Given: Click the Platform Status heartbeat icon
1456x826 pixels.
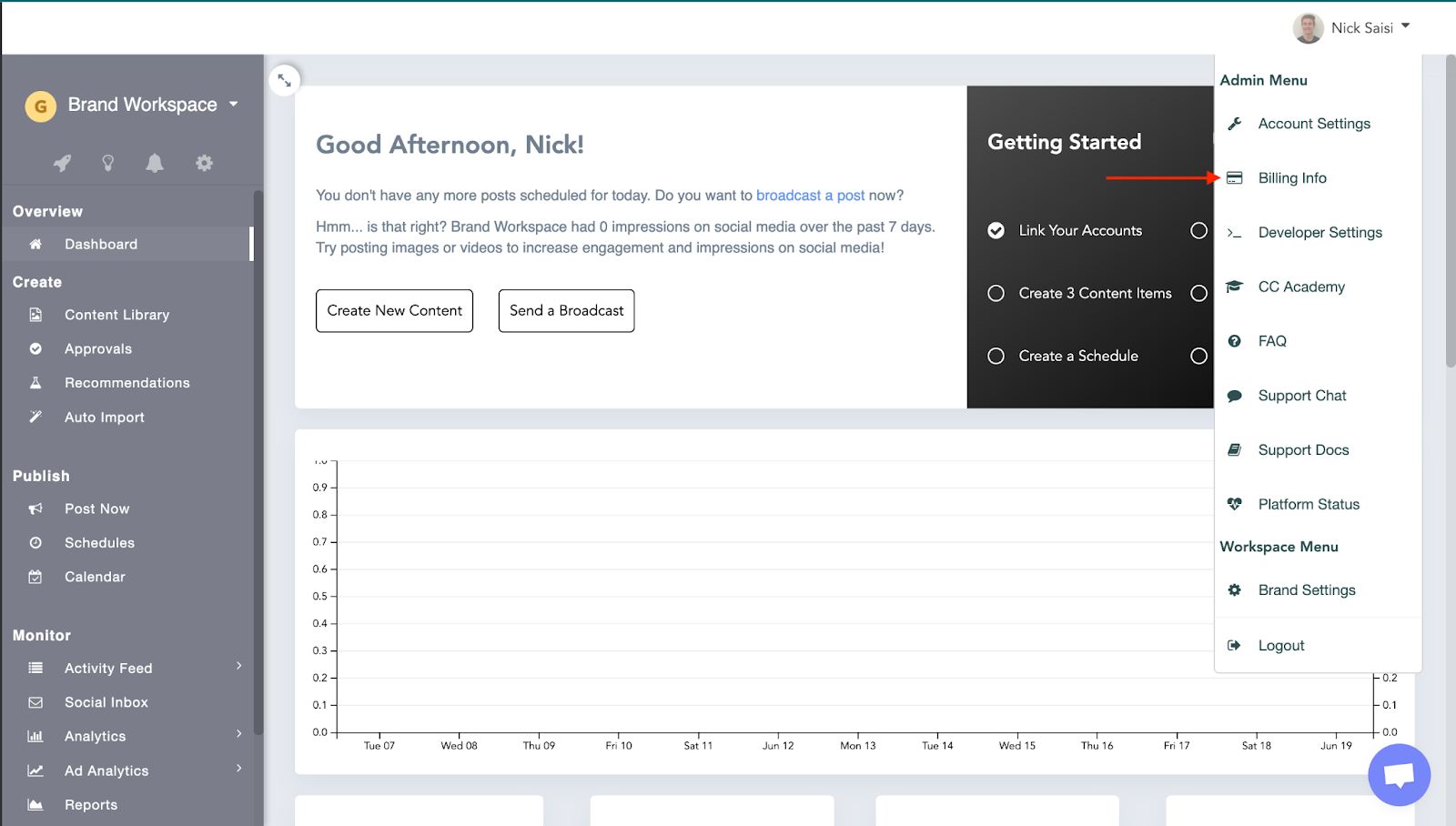Looking at the screenshot, I should point(1235,504).
